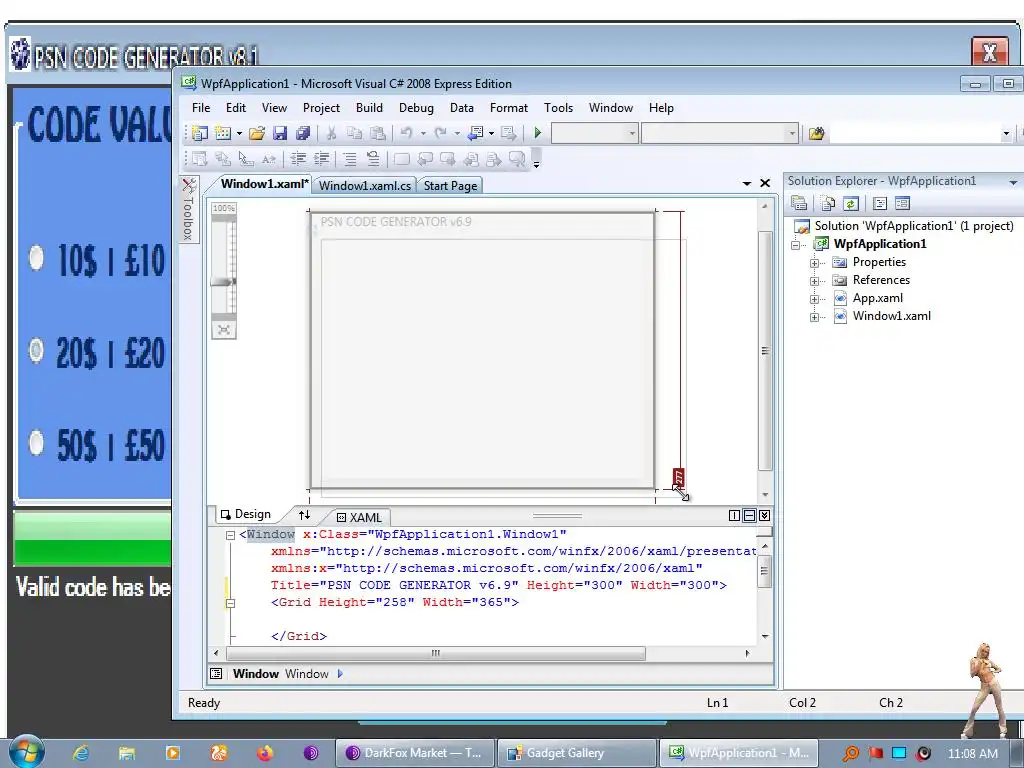Click the Save All icon
This screenshot has width=1024, height=768.
(x=302, y=133)
